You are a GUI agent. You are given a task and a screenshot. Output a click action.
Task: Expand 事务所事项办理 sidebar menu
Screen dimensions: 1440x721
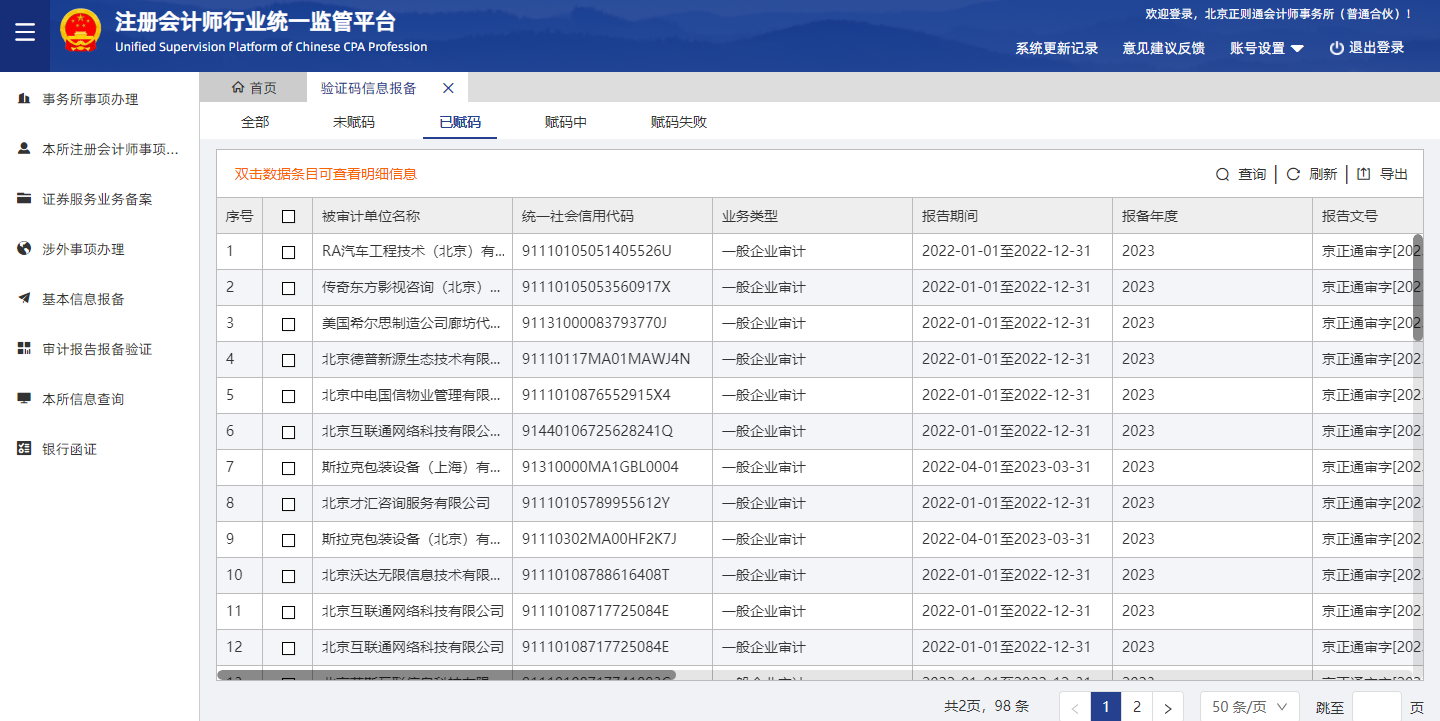[90, 99]
